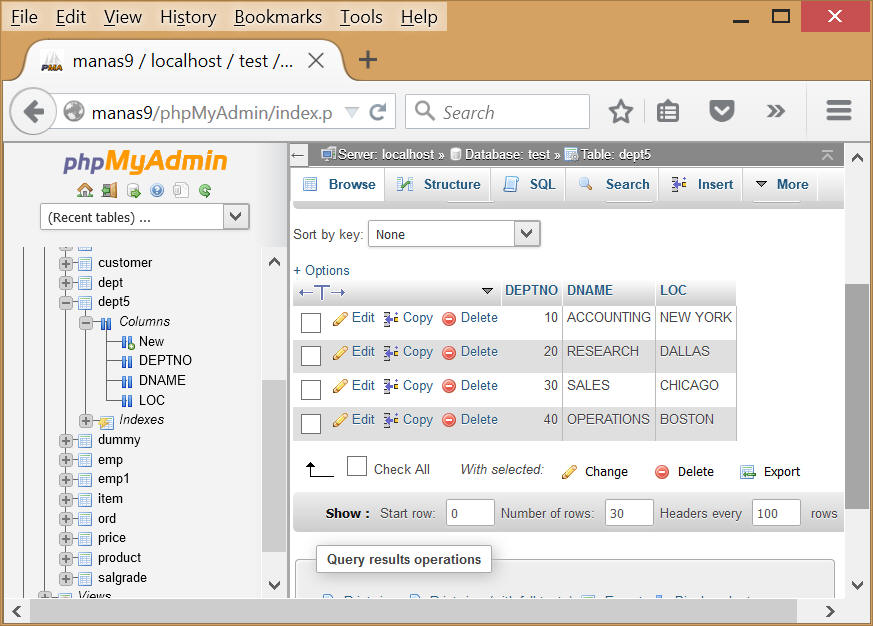Tick checkbox for row DEPTNO 30
This screenshot has width=873, height=626.
(311, 390)
